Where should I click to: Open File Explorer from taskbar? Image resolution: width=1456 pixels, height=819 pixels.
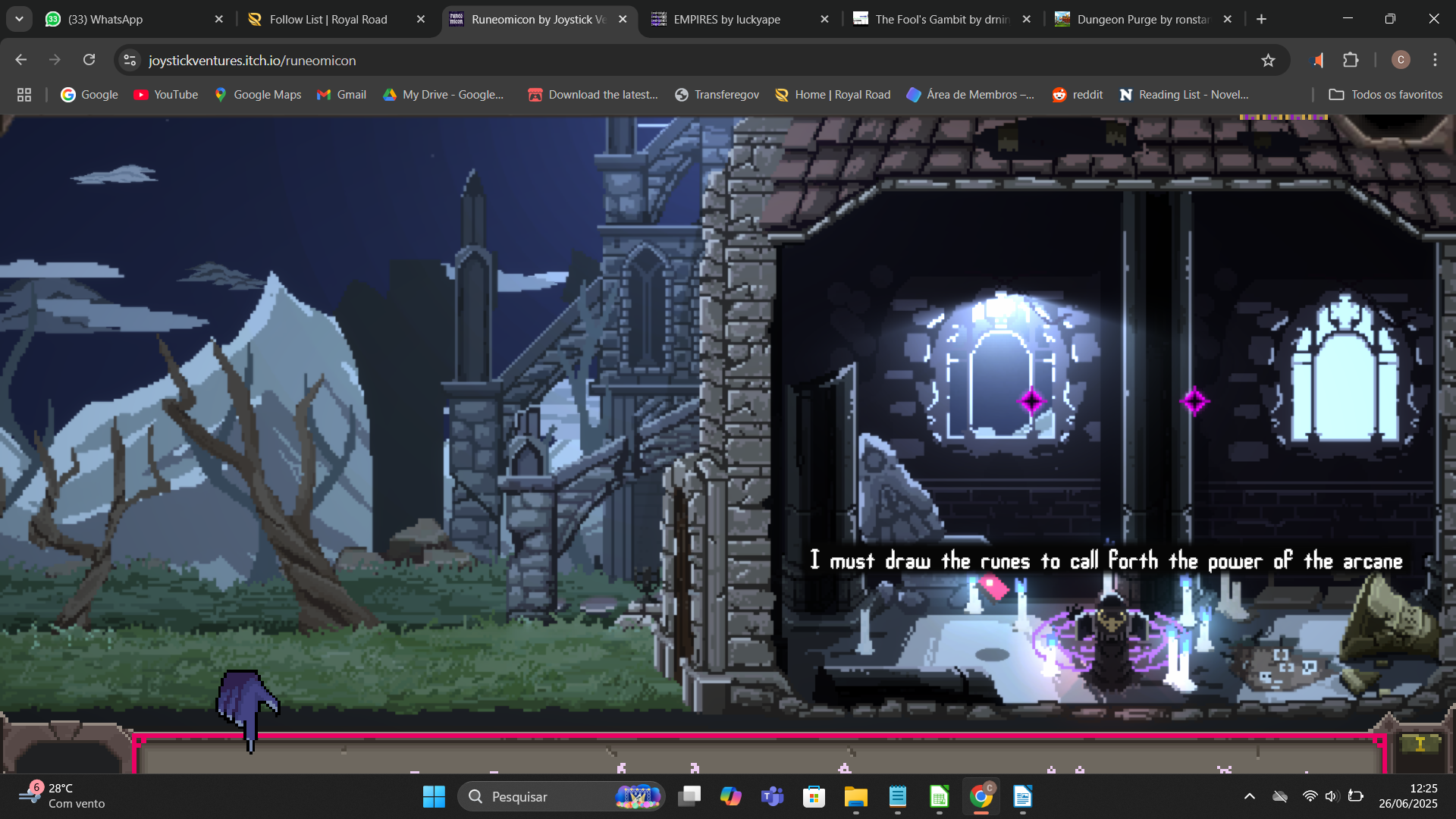pos(856,797)
